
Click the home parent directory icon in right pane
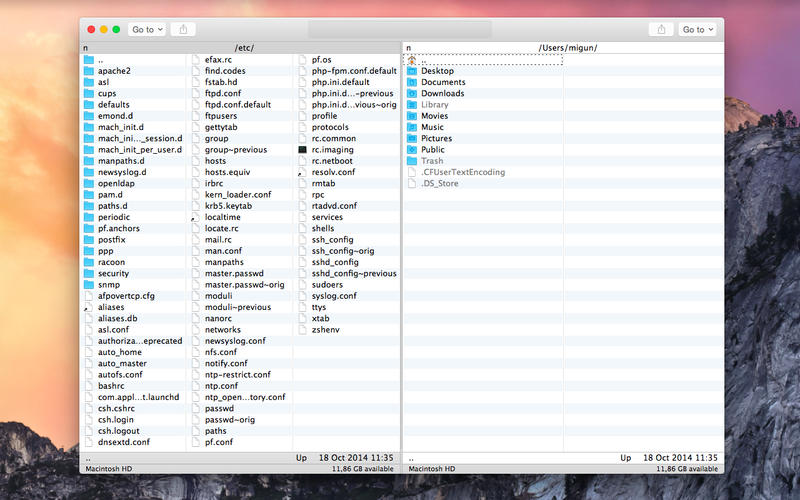tap(412, 60)
